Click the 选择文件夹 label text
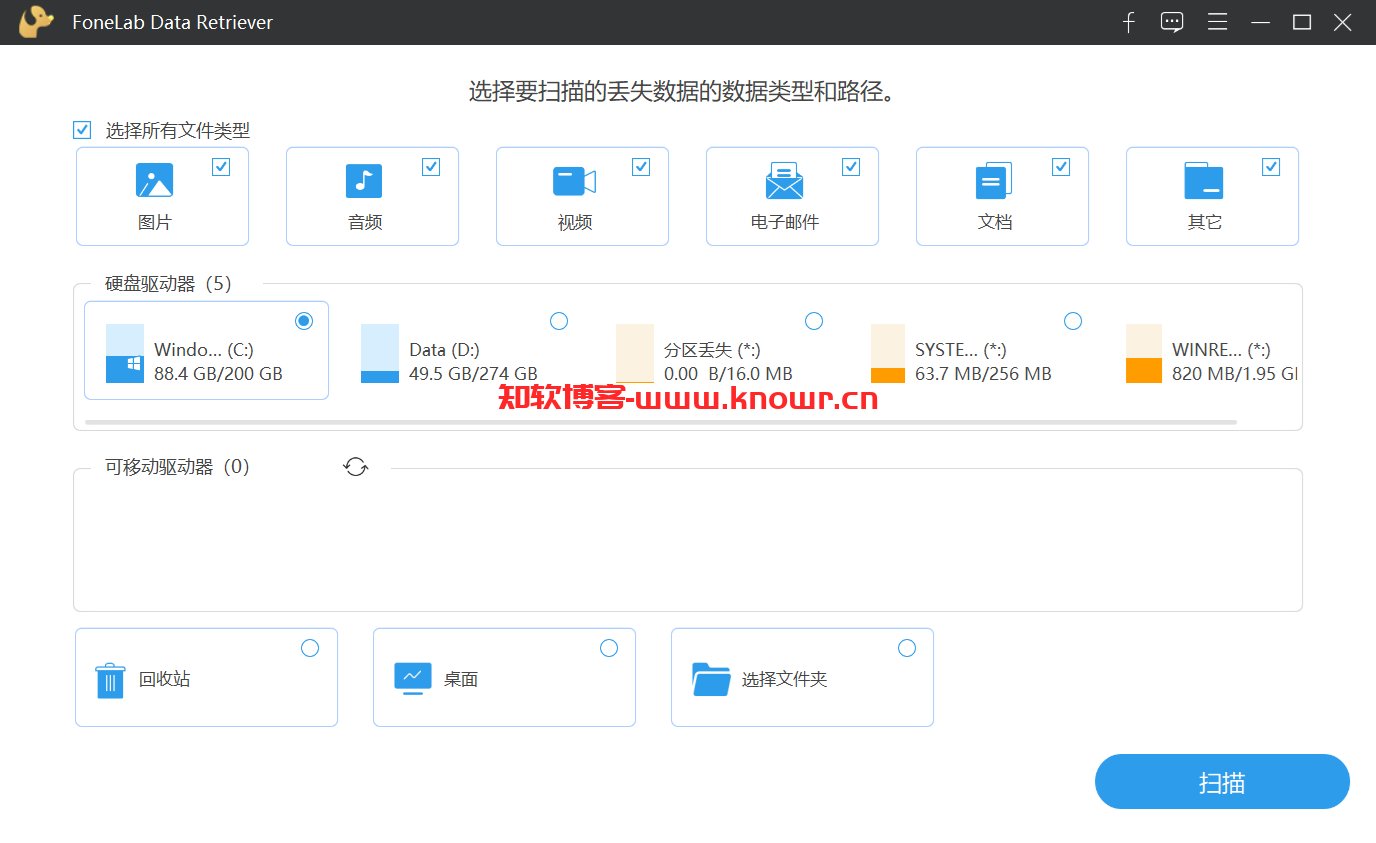This screenshot has width=1376, height=843. (x=784, y=679)
